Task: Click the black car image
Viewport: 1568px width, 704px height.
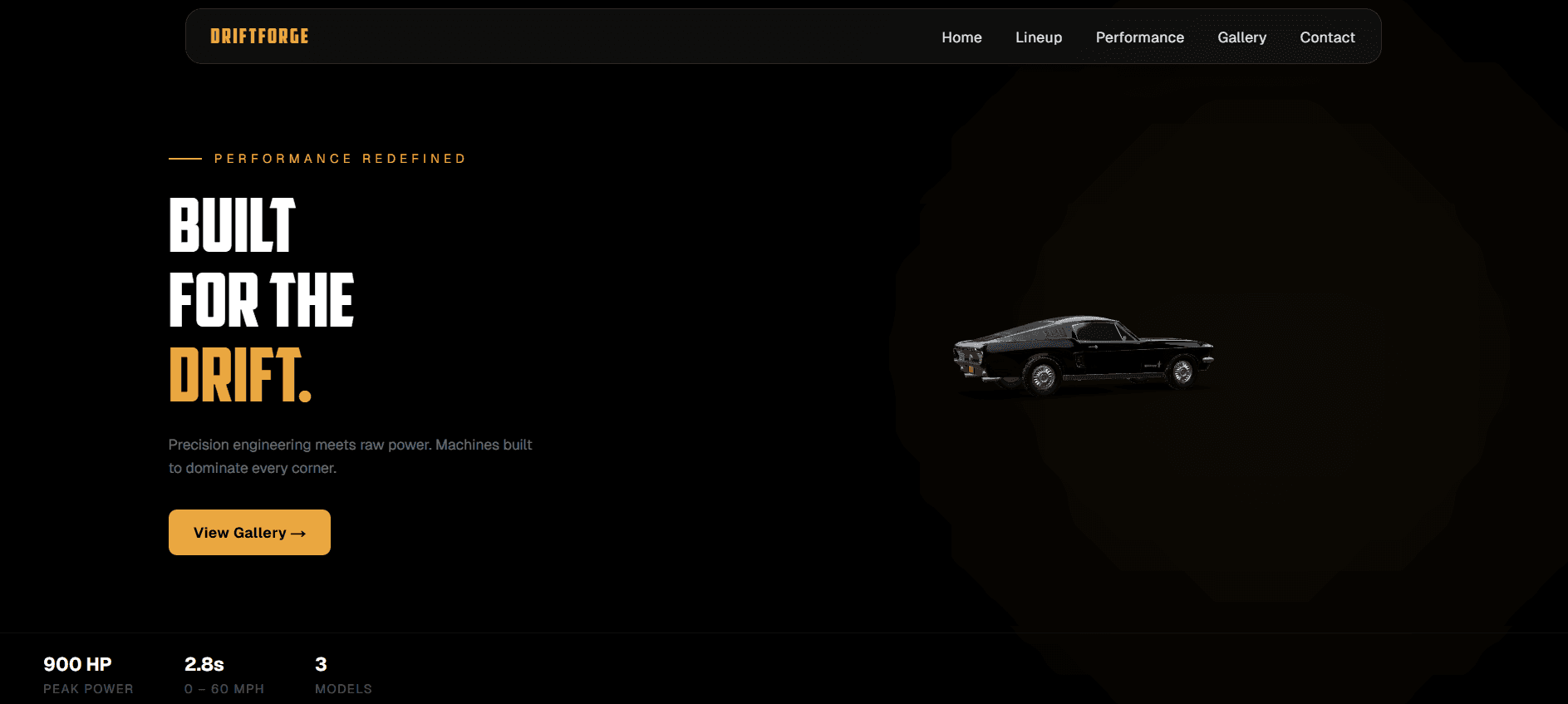Action: [x=1083, y=354]
